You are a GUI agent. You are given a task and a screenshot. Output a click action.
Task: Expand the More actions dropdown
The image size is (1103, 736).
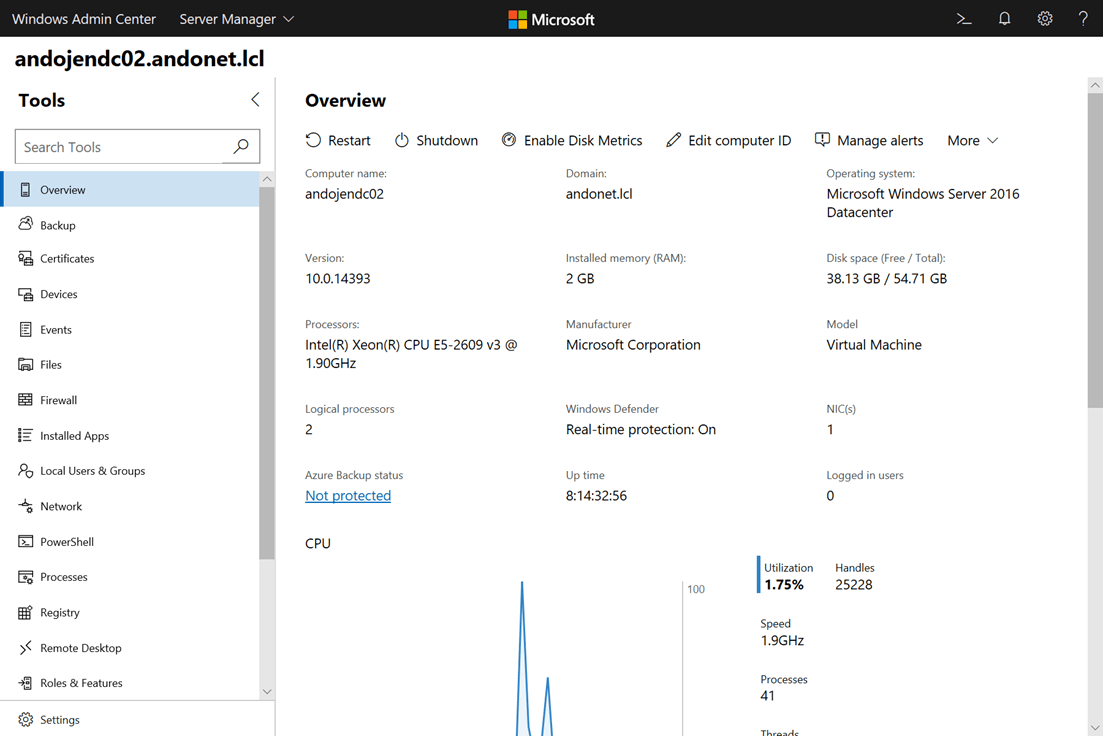click(972, 141)
